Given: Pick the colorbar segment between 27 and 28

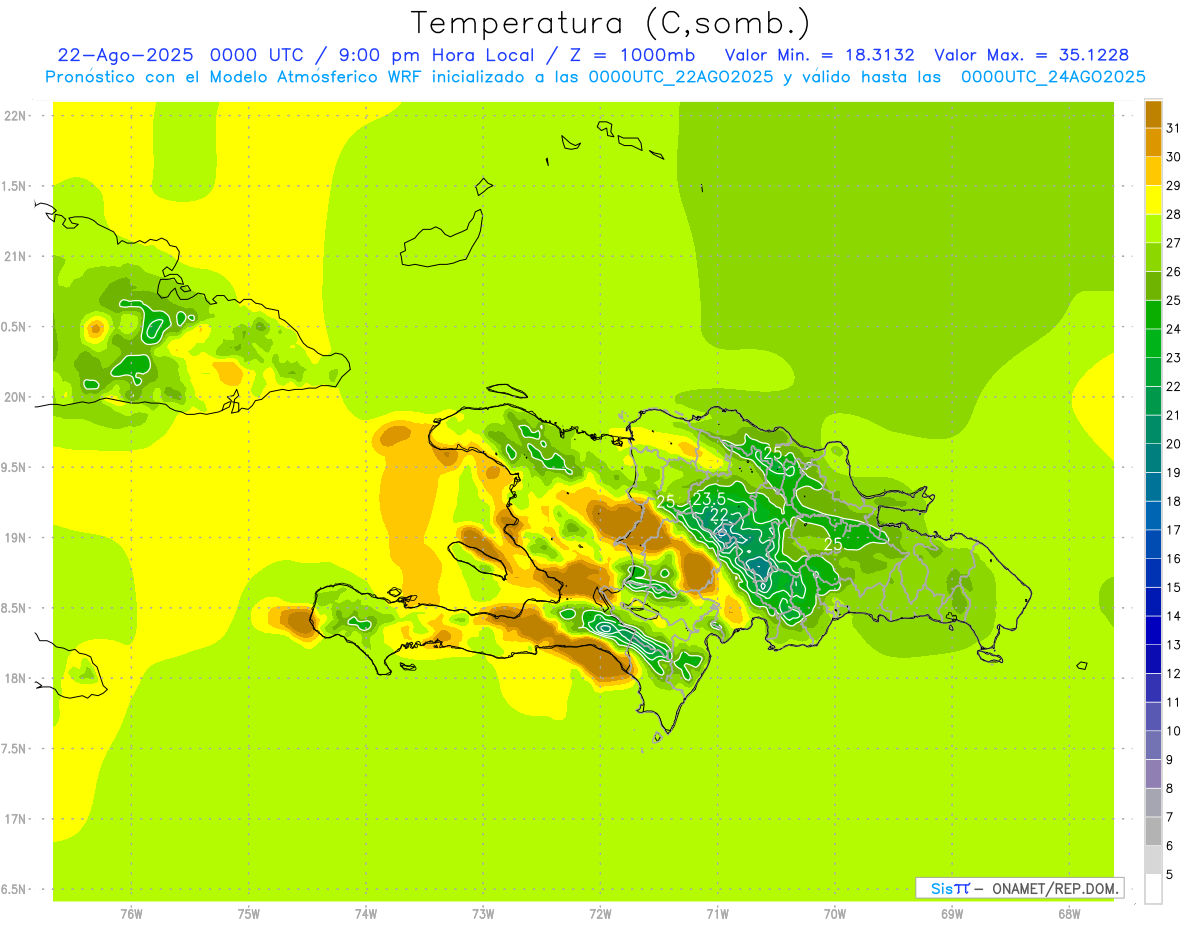Looking at the screenshot, I should [1153, 228].
